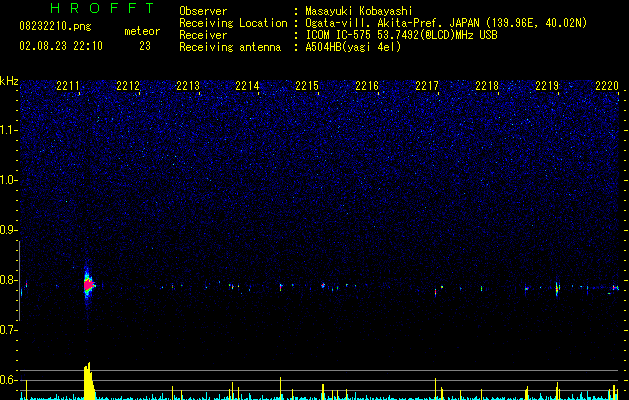
Task: Click the red echo spot near 2215
Action: (x=323, y=285)
